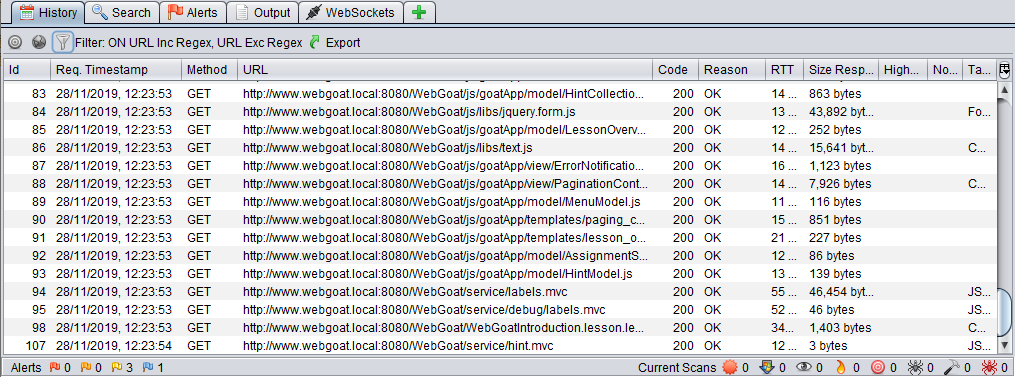
Task: Sort by Req. Timestamp column header
Action: pos(117,69)
